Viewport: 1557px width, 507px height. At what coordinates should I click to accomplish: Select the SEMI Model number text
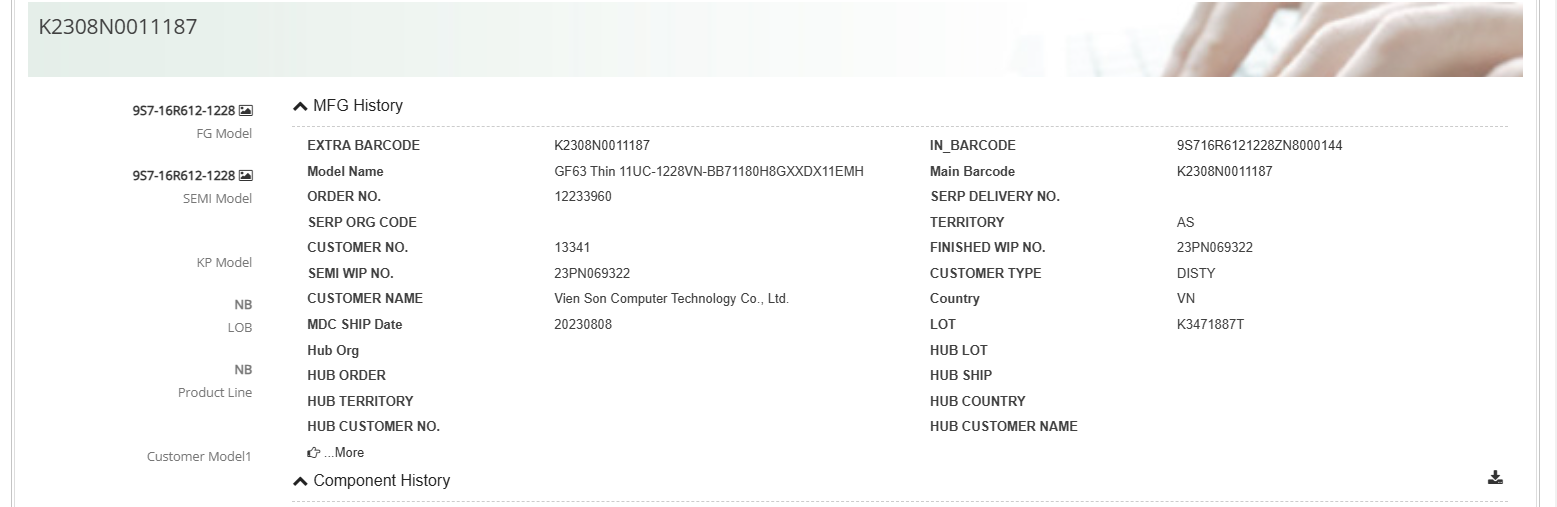point(184,176)
